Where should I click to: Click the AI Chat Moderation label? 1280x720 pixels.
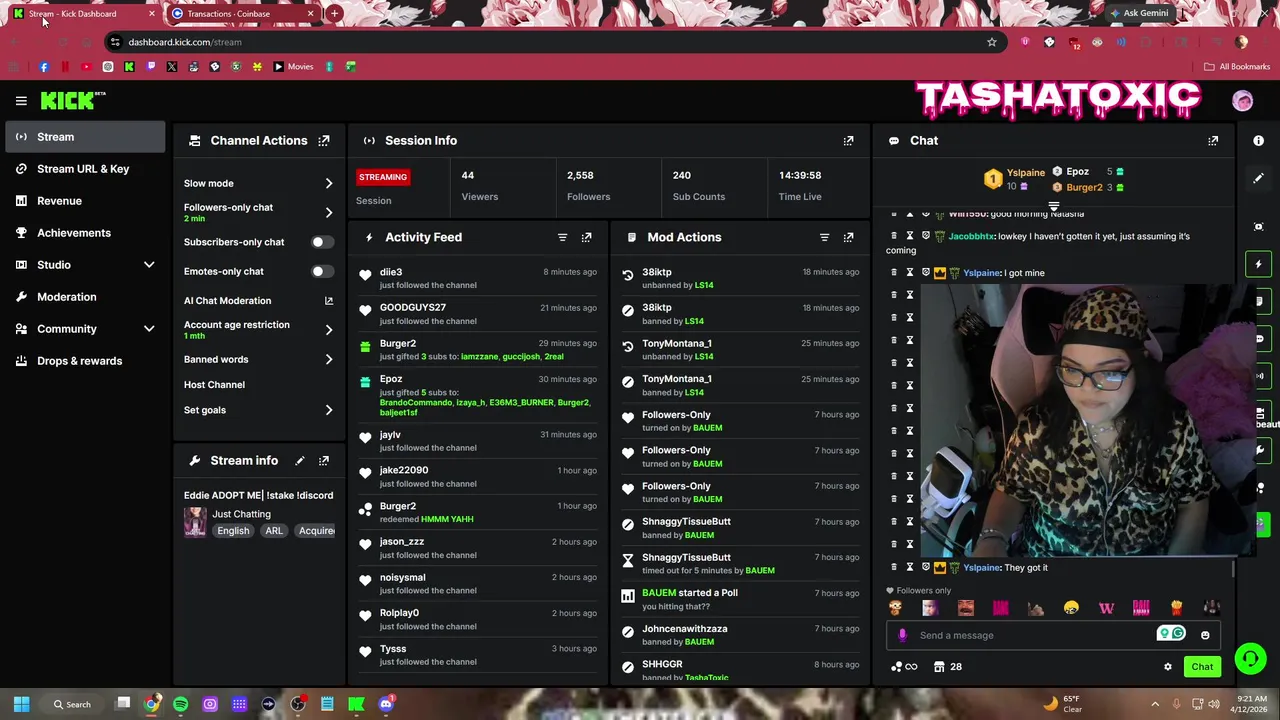coord(227,301)
